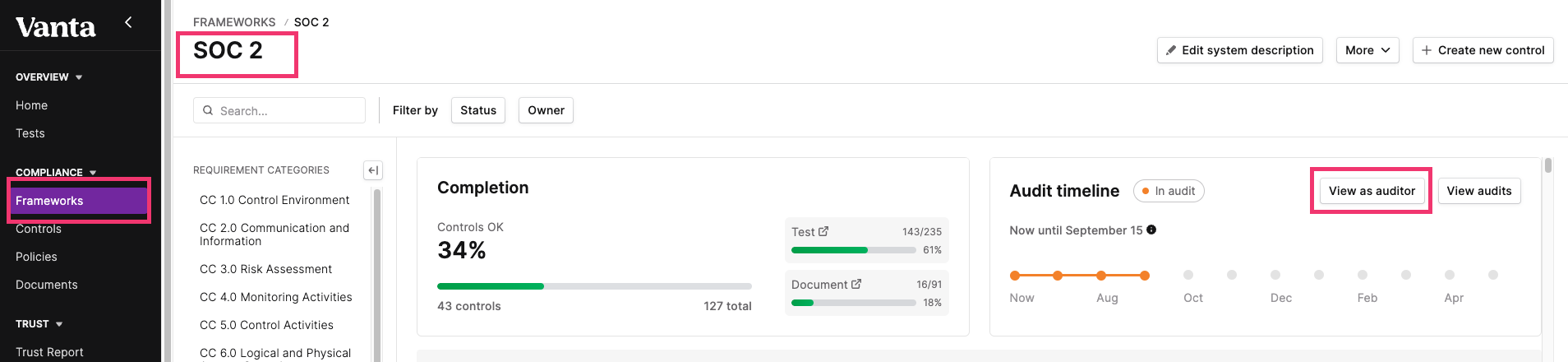
Task: Collapse the COMPLIANCE section
Action: click(x=93, y=173)
